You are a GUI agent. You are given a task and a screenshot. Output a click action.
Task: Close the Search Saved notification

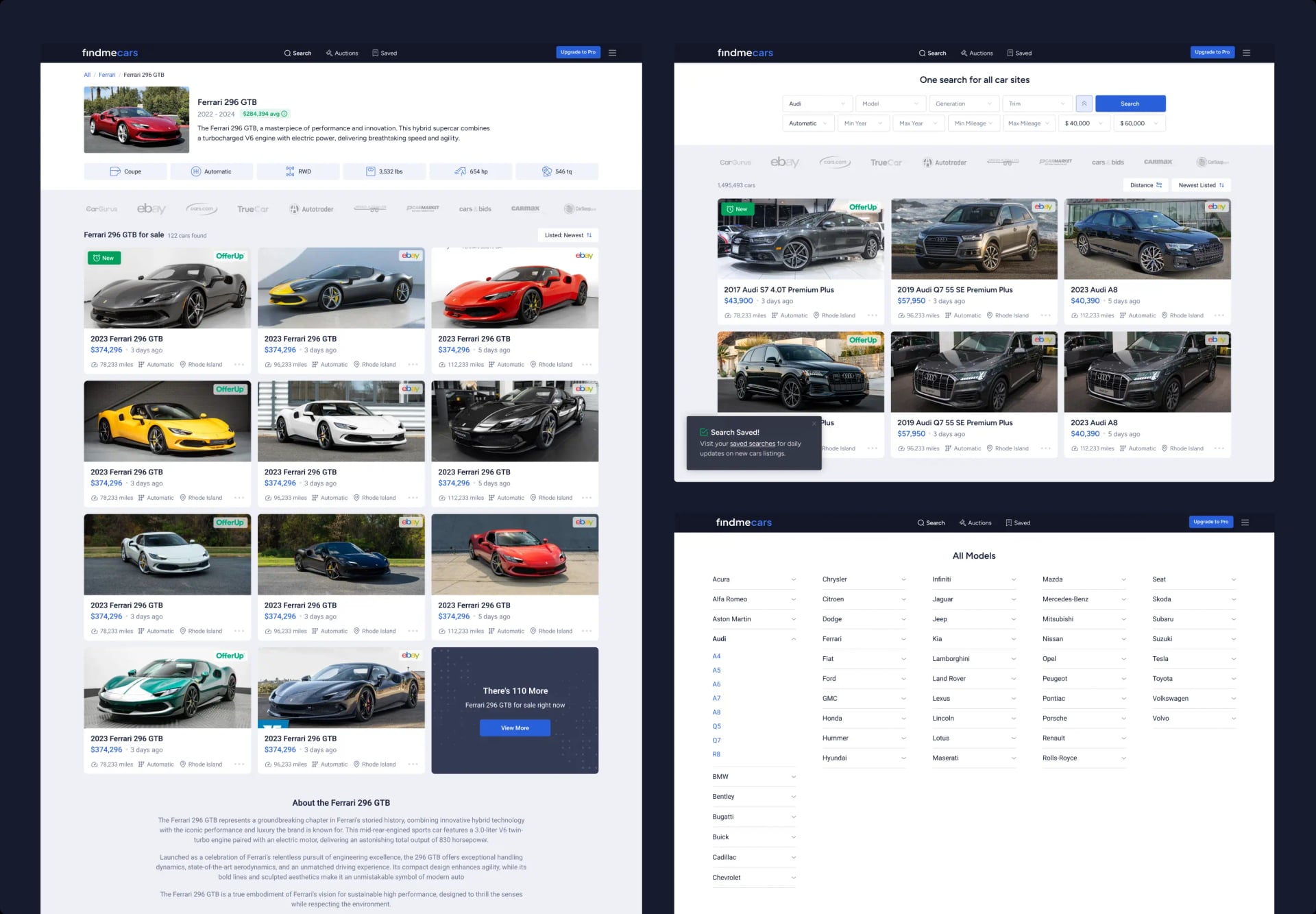pos(814,424)
